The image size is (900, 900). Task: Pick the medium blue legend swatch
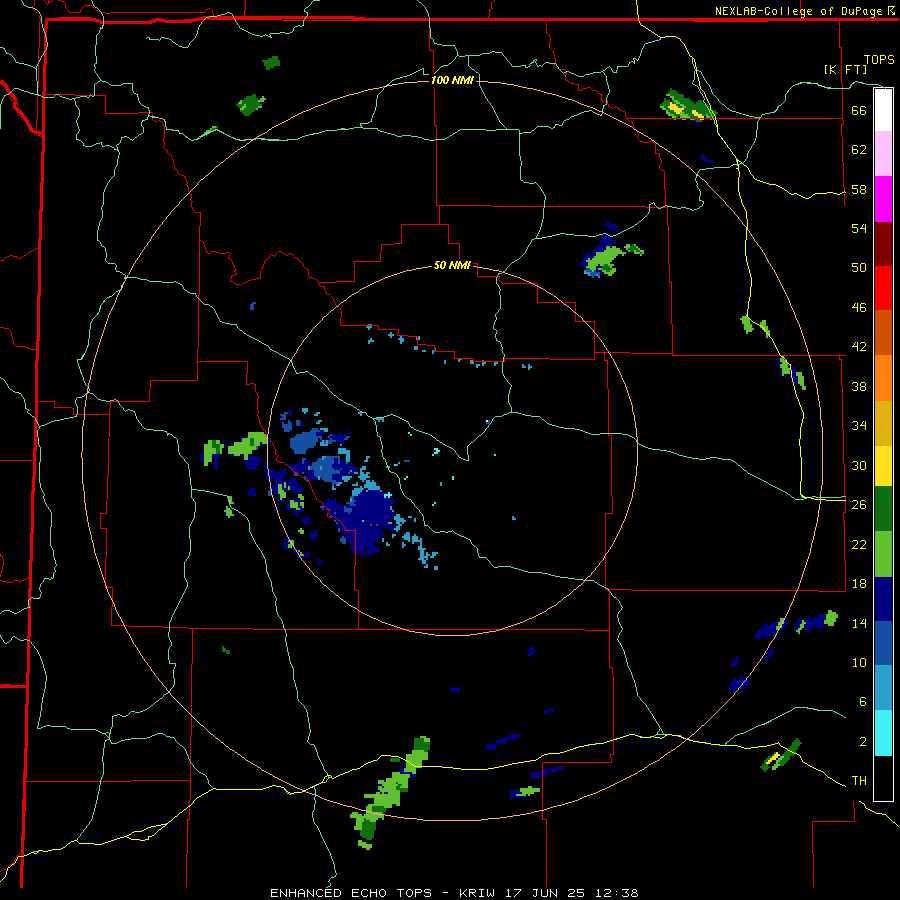tap(883, 643)
